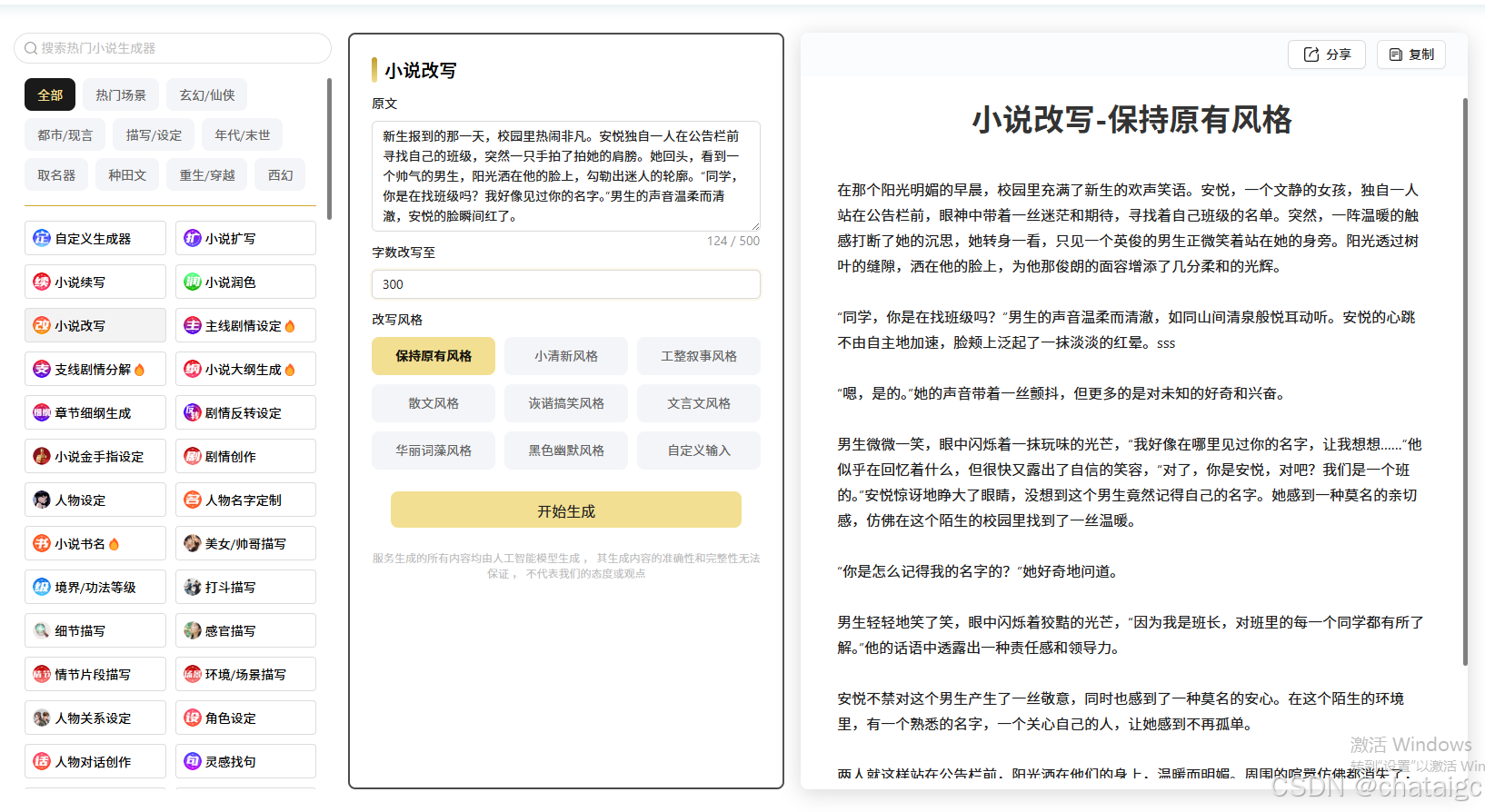Choose the 诙谐搞笑风格 style option

click(566, 403)
